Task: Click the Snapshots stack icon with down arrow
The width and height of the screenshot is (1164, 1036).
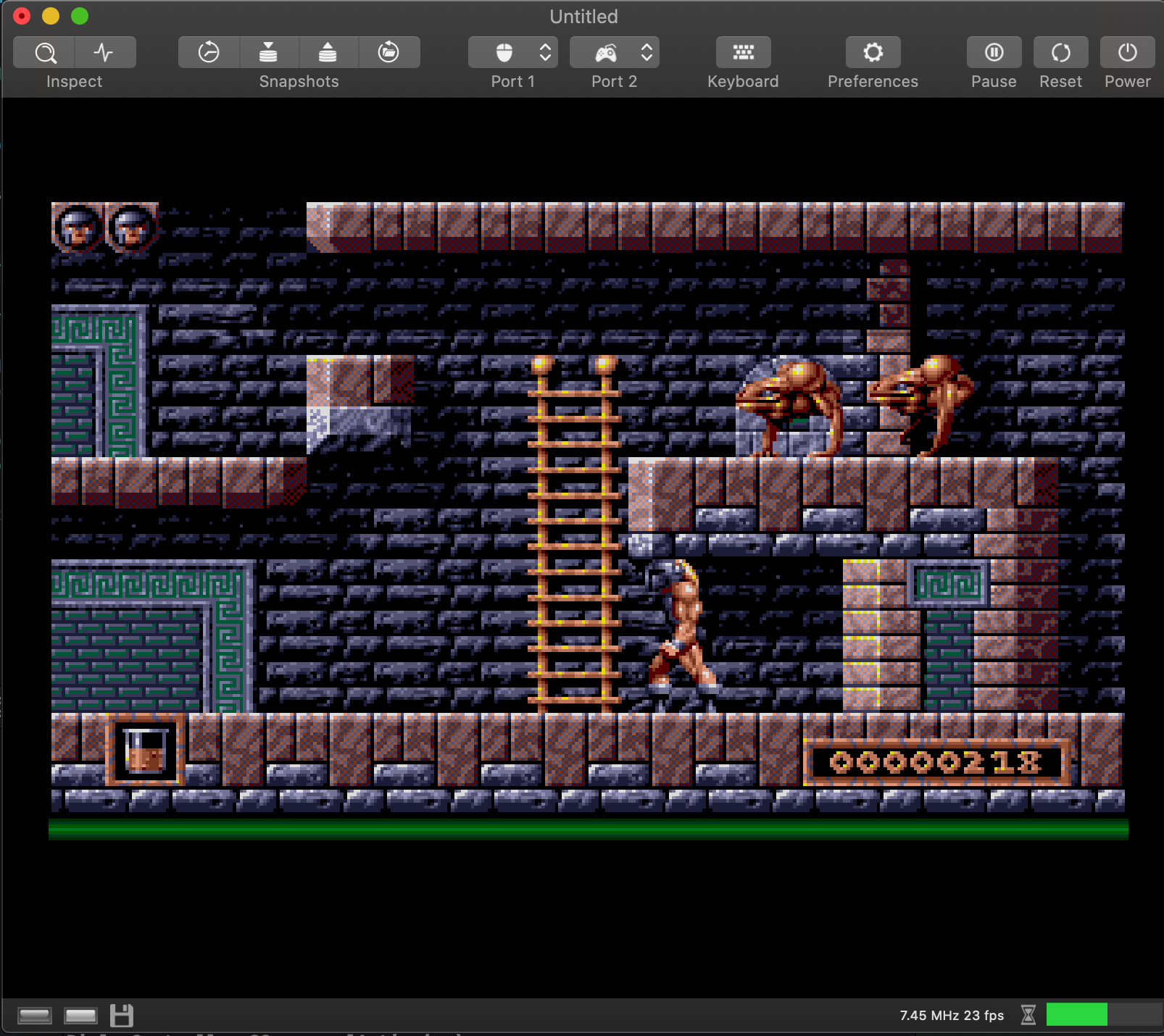Action: [269, 52]
